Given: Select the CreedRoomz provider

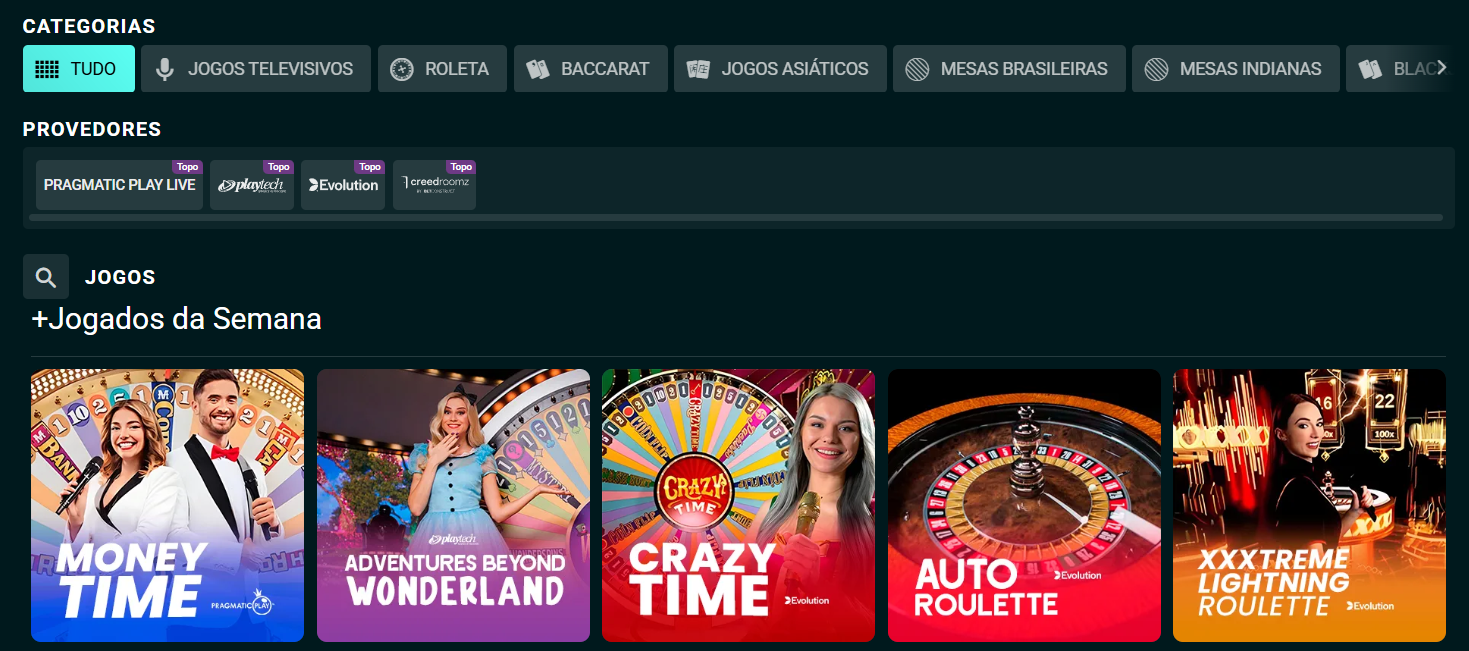Looking at the screenshot, I should click(x=433, y=185).
